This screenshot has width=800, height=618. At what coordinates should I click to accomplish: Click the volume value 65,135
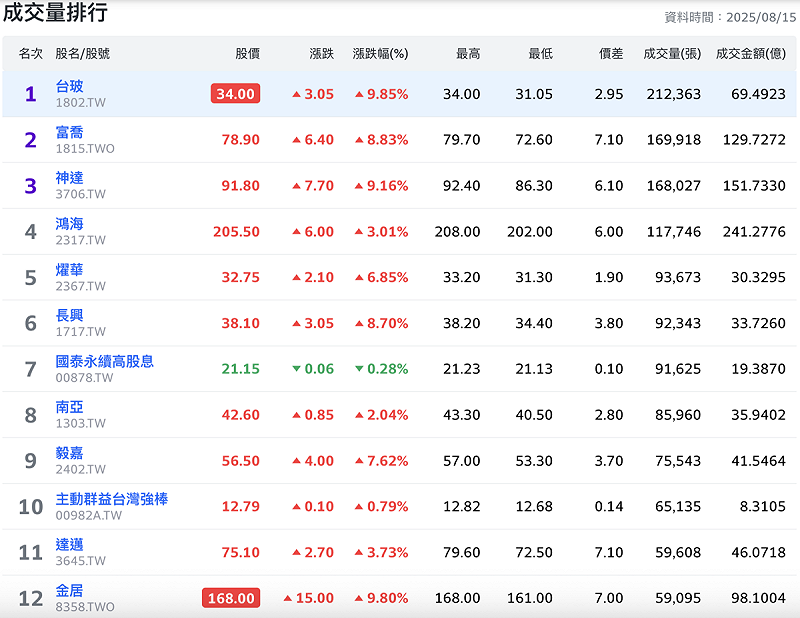click(x=678, y=507)
